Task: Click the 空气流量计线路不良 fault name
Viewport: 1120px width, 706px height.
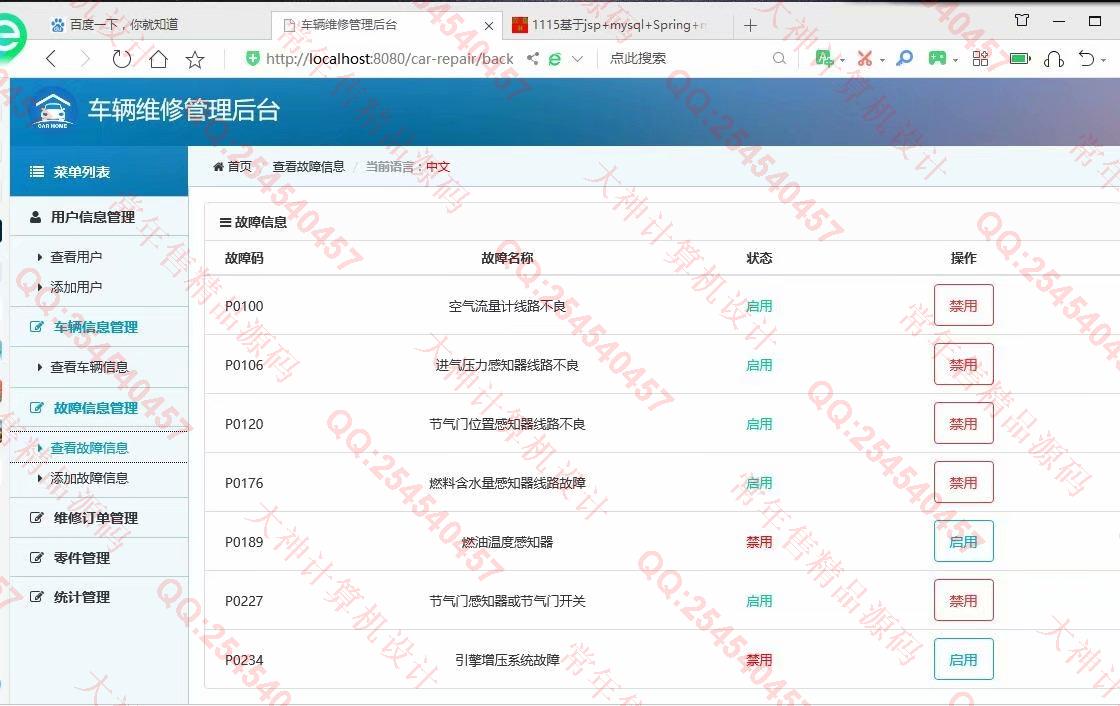Action: (507, 306)
